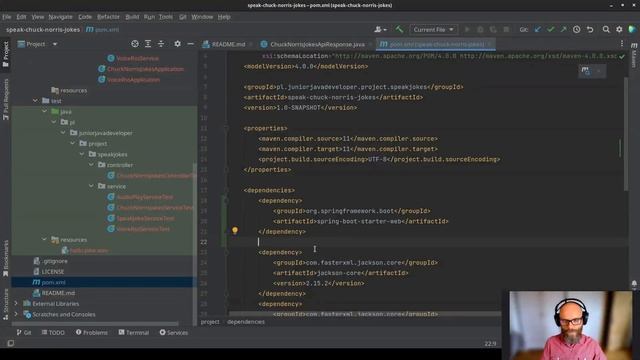Open Git history clock icon
Viewport: 640px width, 360px height.
click(576, 29)
